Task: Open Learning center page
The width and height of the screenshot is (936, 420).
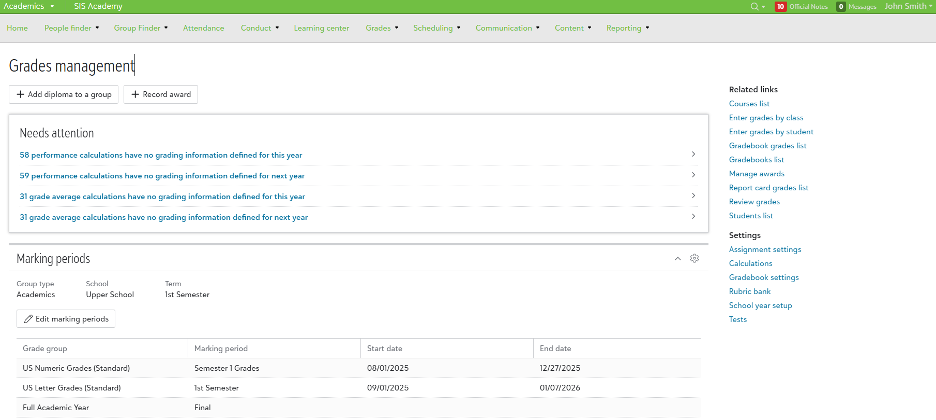Action: tap(321, 28)
